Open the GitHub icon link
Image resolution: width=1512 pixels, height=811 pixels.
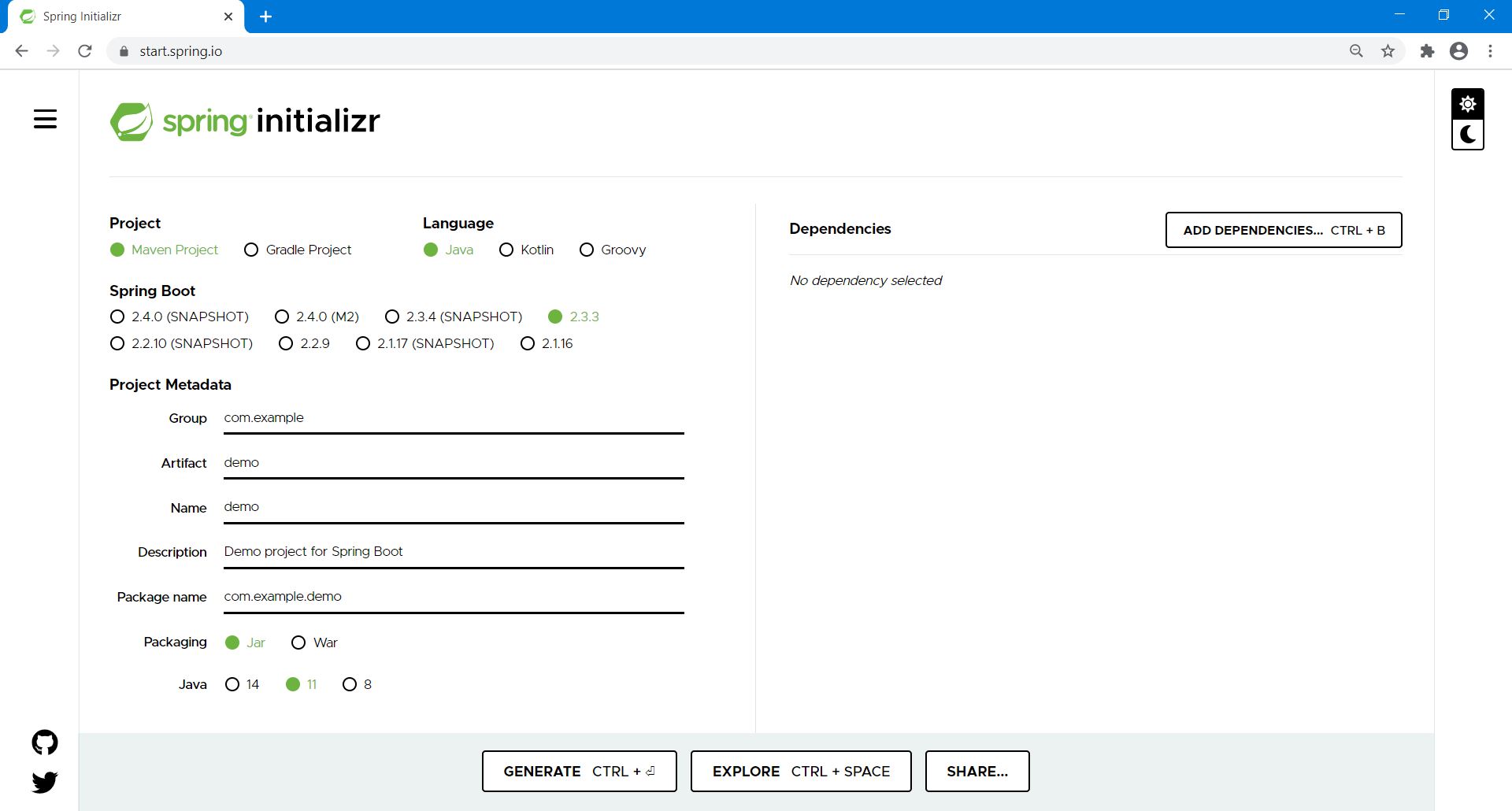[45, 742]
